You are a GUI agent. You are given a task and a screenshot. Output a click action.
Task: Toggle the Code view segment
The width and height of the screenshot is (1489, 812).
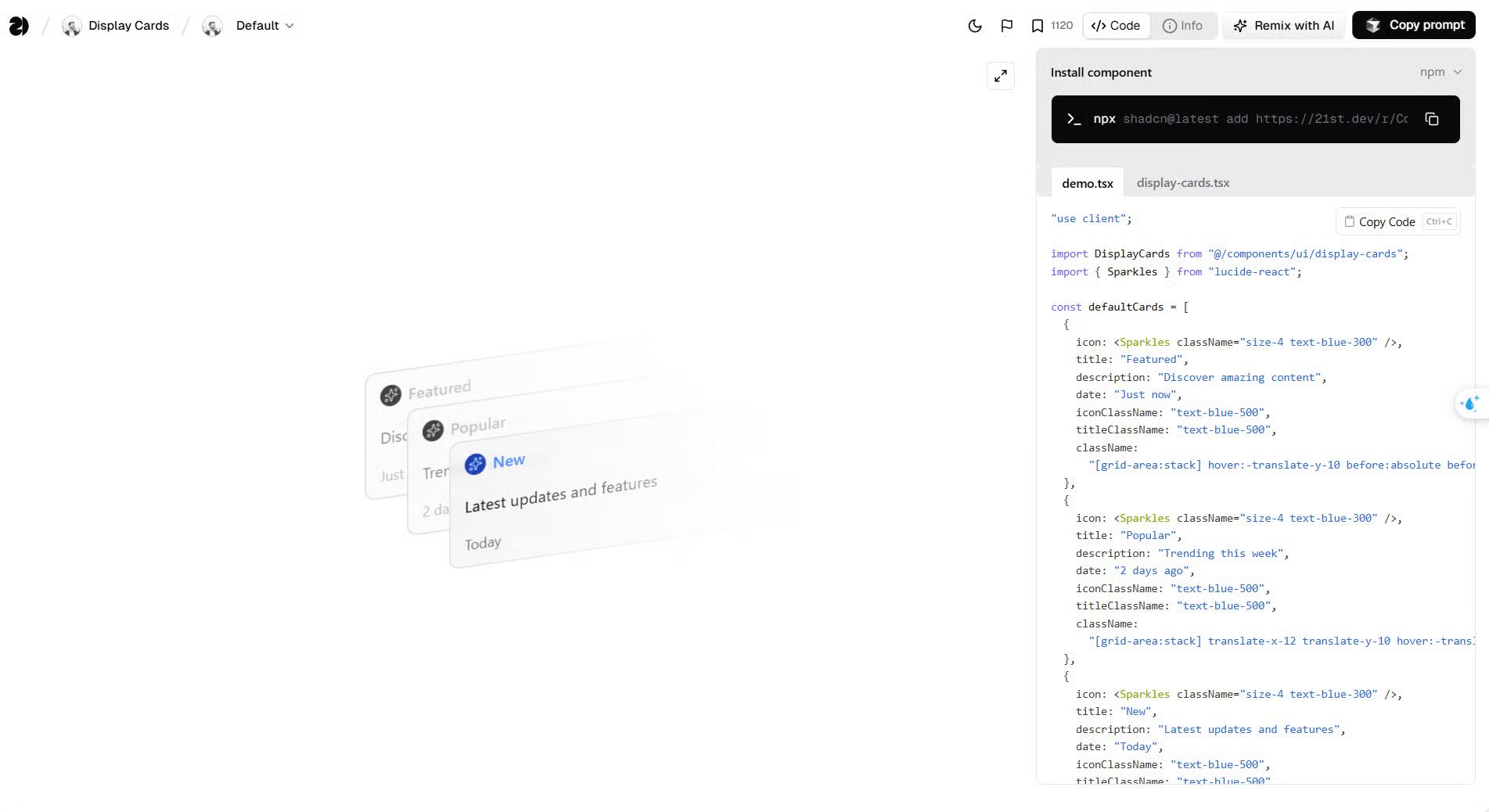1116,25
